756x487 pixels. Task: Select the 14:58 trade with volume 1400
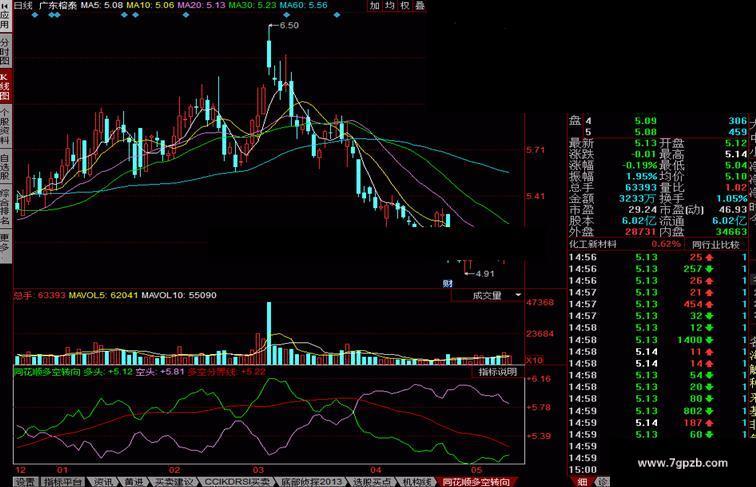click(x=658, y=340)
